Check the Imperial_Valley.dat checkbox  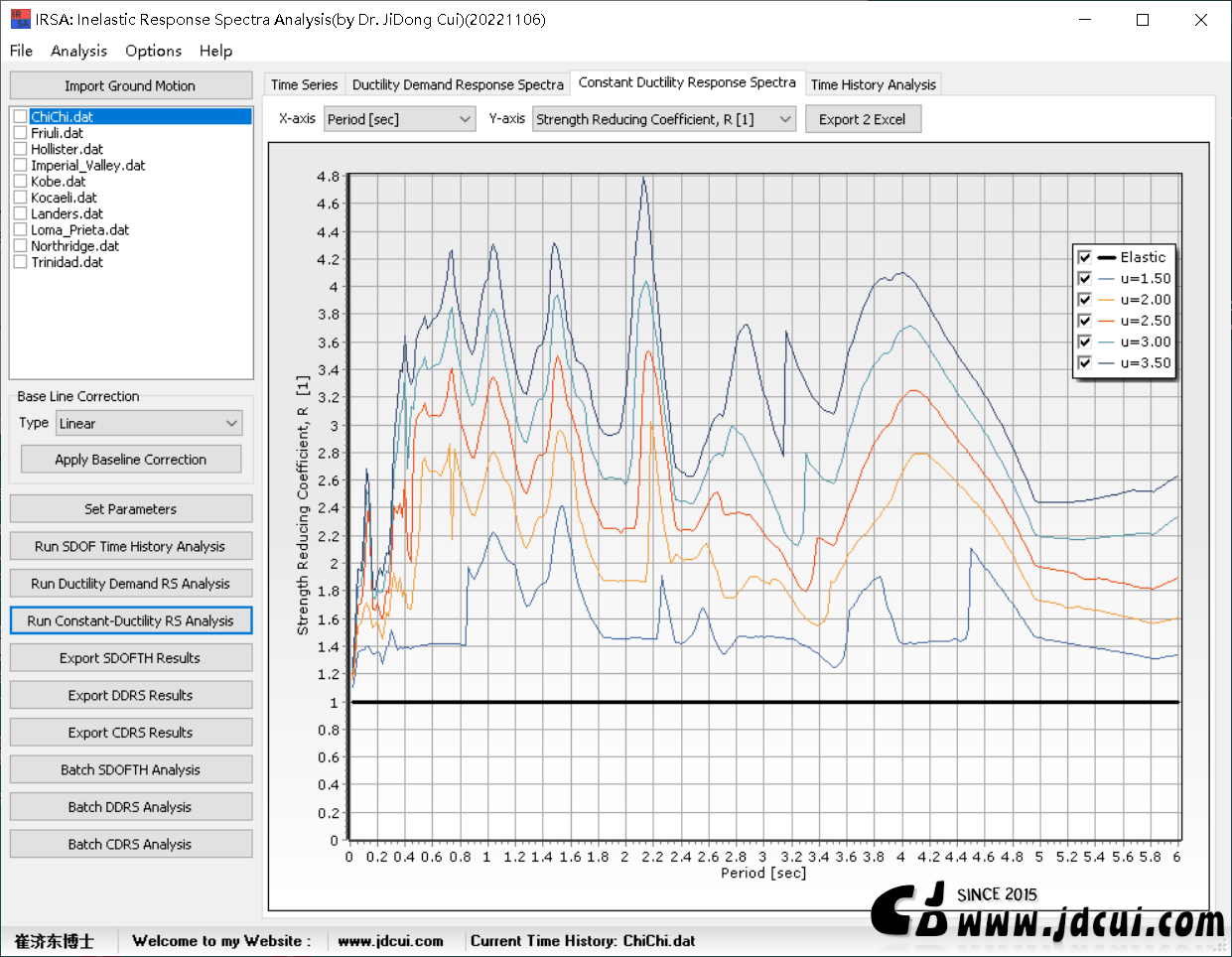click(20, 166)
